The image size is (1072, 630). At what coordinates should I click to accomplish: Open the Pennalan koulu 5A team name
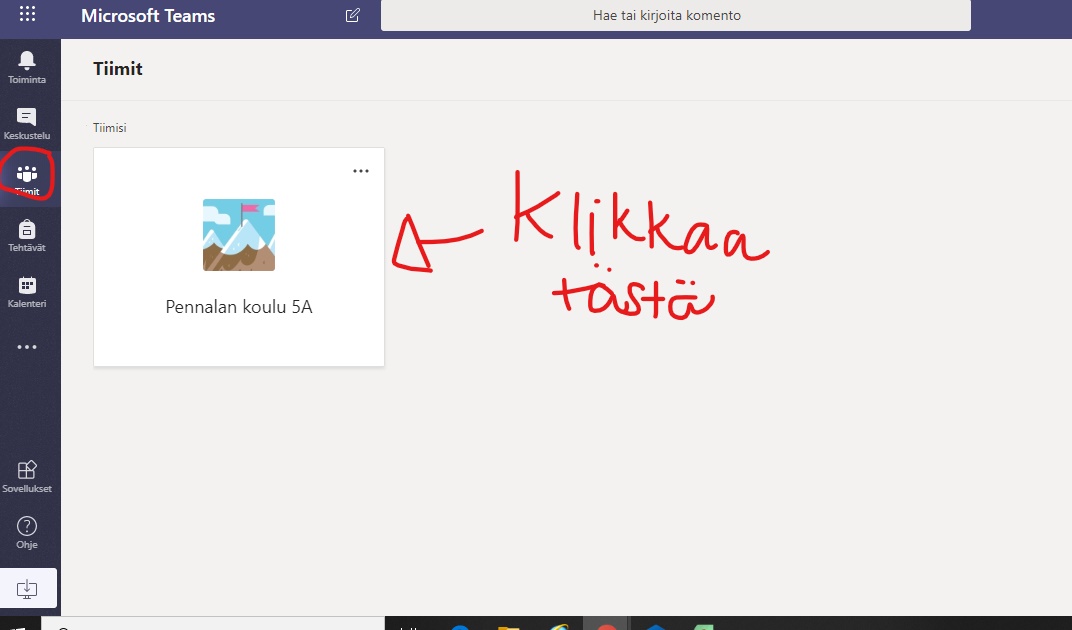click(x=239, y=307)
